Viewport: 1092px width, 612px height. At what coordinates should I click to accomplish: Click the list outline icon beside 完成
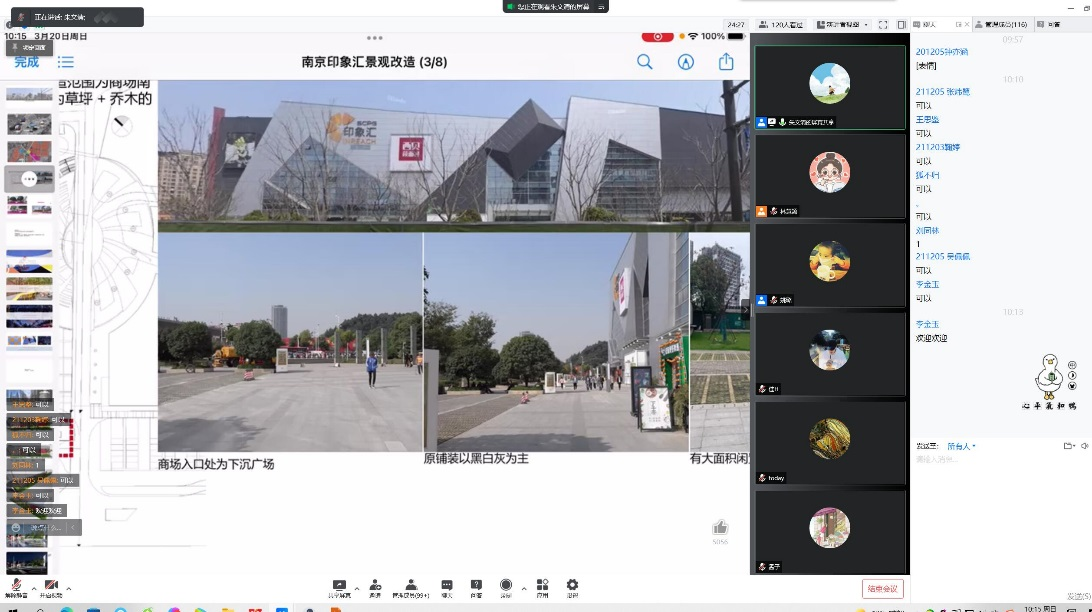(x=66, y=62)
